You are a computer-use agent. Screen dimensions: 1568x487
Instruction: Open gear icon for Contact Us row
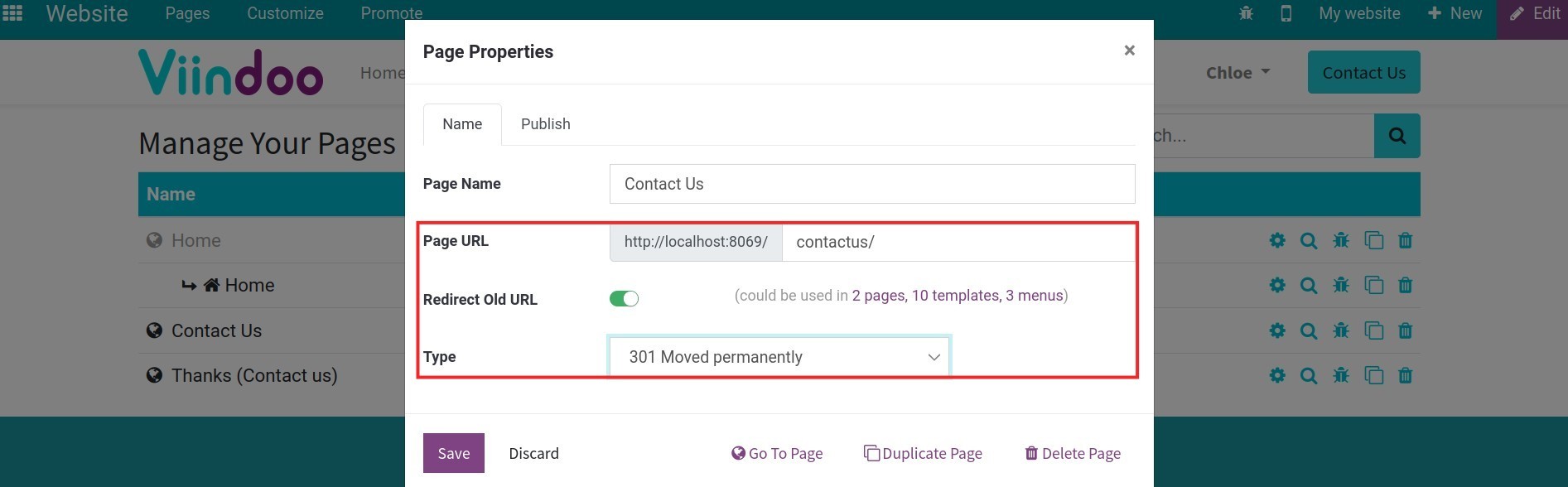(1277, 330)
